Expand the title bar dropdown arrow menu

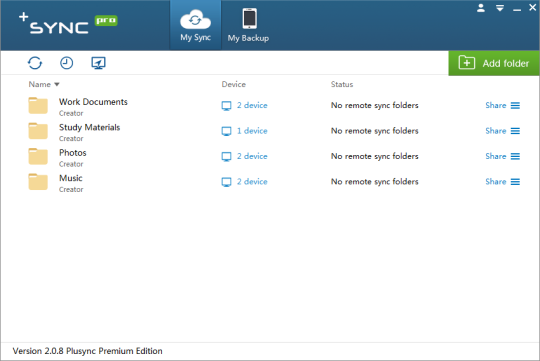tap(500, 8)
